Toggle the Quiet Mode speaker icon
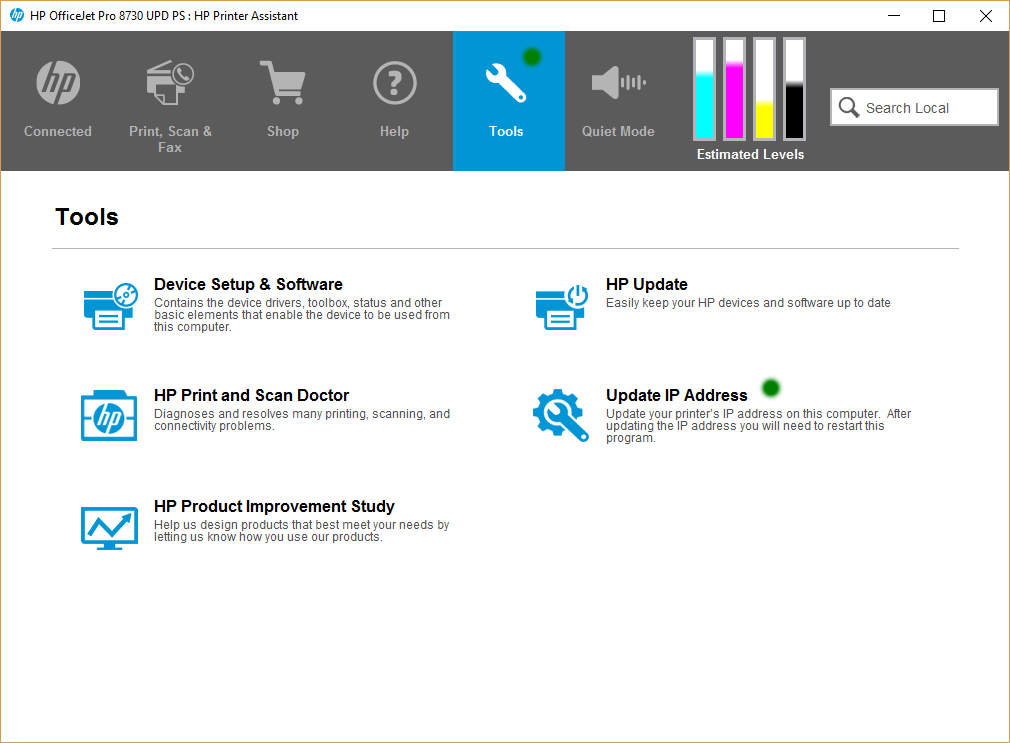Image resolution: width=1010 pixels, height=743 pixels. click(618, 82)
